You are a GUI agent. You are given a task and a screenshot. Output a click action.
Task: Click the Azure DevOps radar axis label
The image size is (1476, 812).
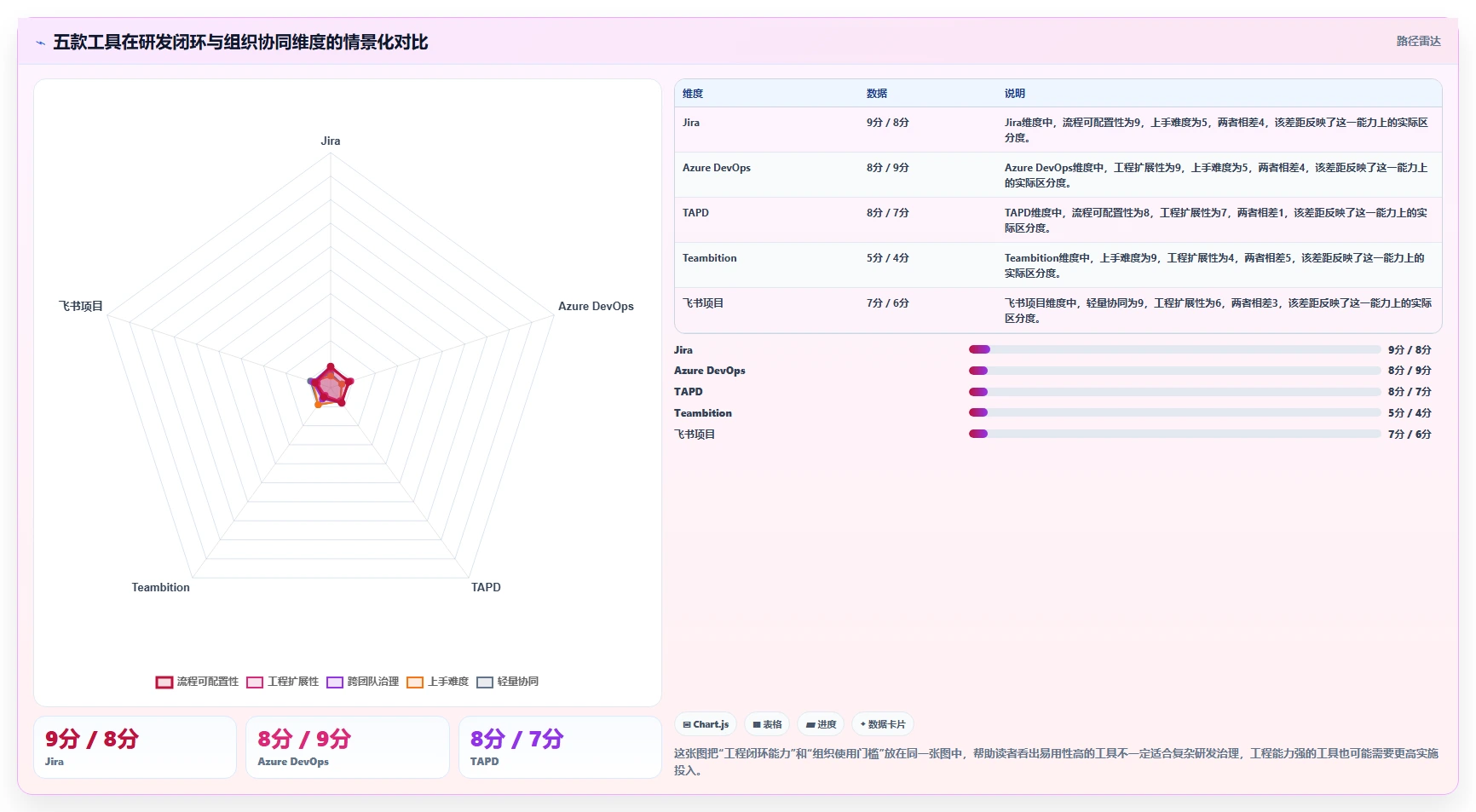(596, 307)
